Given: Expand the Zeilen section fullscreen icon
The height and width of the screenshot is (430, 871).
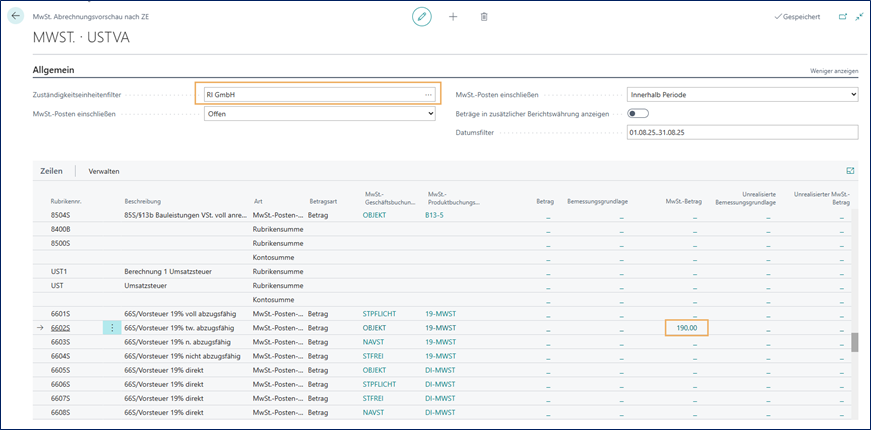Looking at the screenshot, I should click(x=850, y=171).
